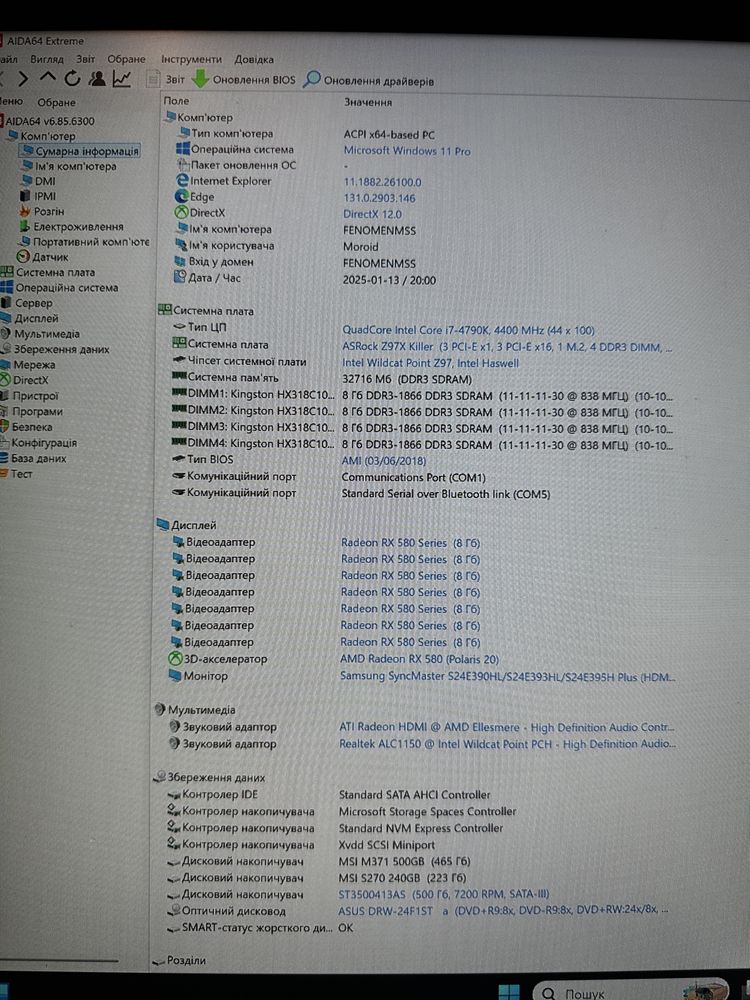Click the up-level arrow in toolbar
750x1000 pixels.
click(48, 78)
